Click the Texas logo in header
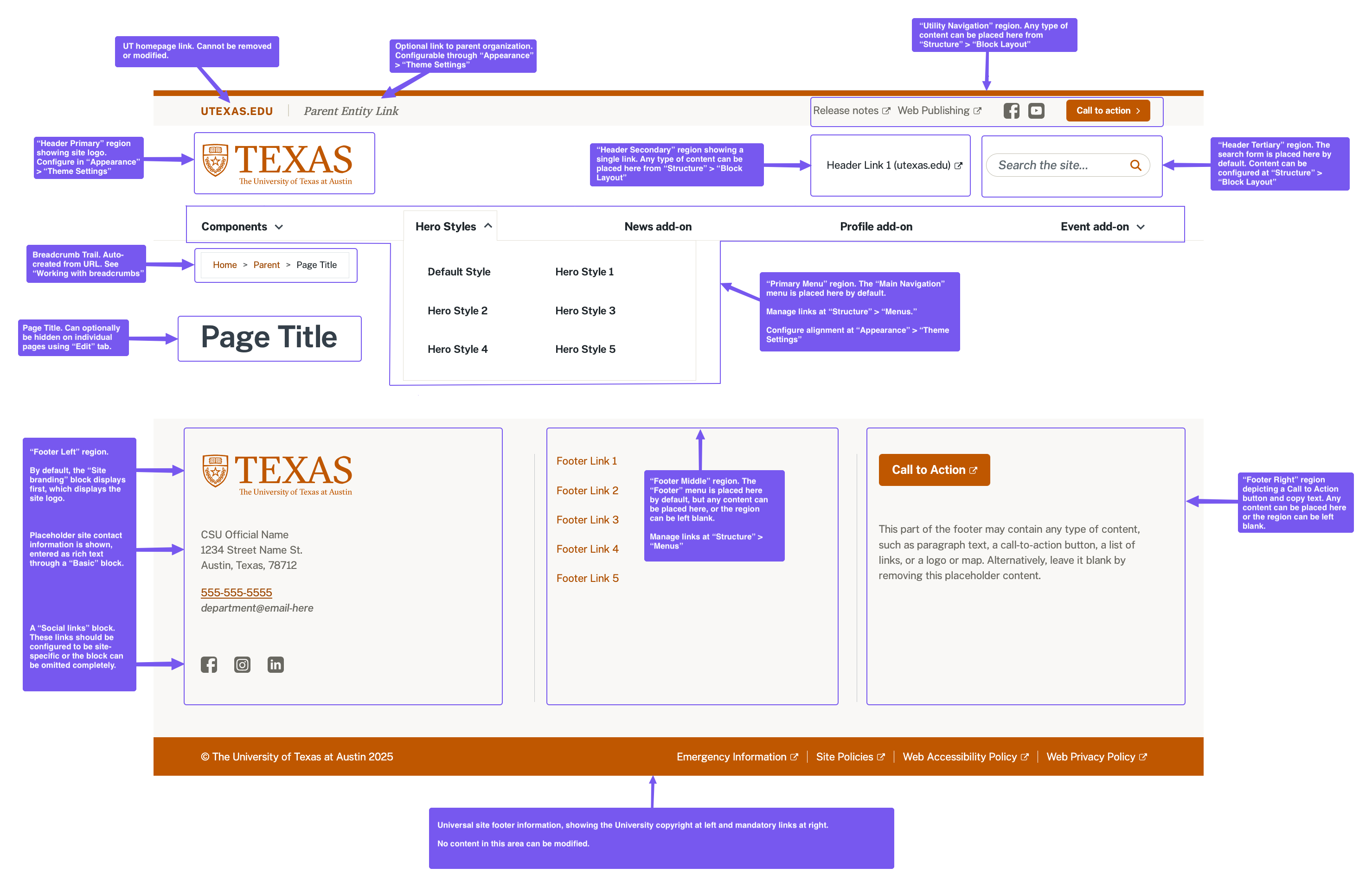This screenshot has width=1372, height=887. tap(277, 164)
